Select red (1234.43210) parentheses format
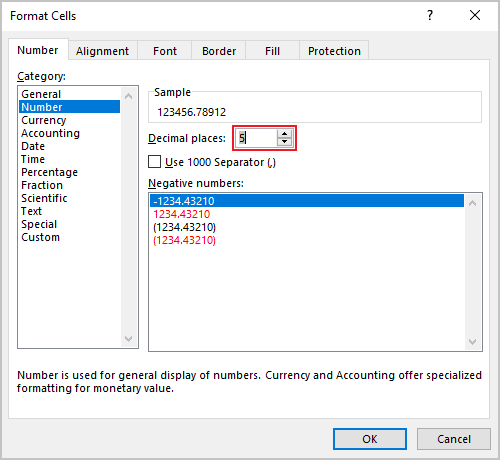 [x=307, y=240]
